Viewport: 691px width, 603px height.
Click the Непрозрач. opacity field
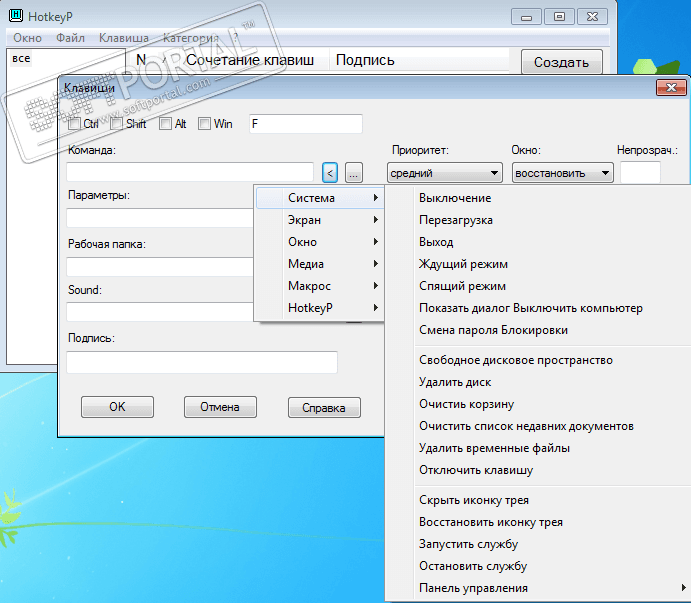coord(640,172)
